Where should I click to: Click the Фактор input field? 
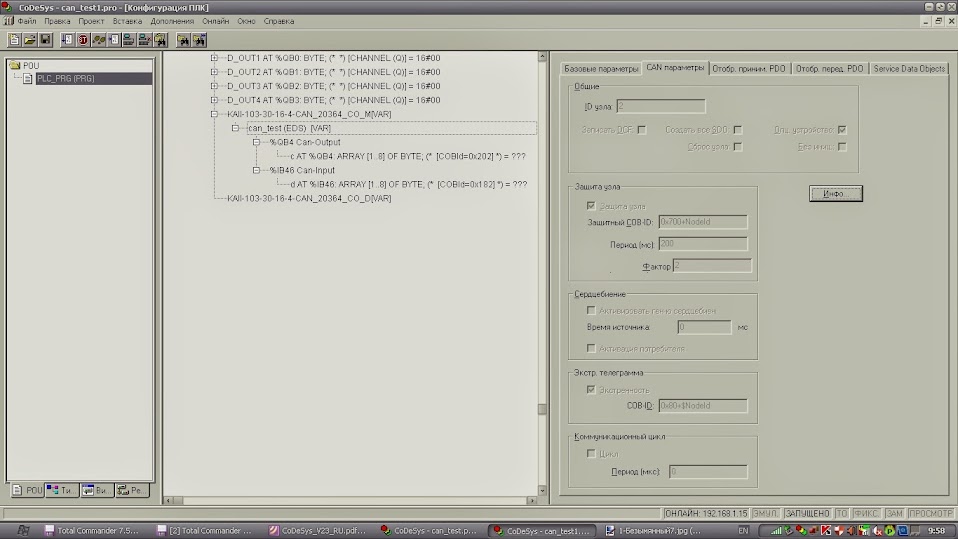click(712, 266)
